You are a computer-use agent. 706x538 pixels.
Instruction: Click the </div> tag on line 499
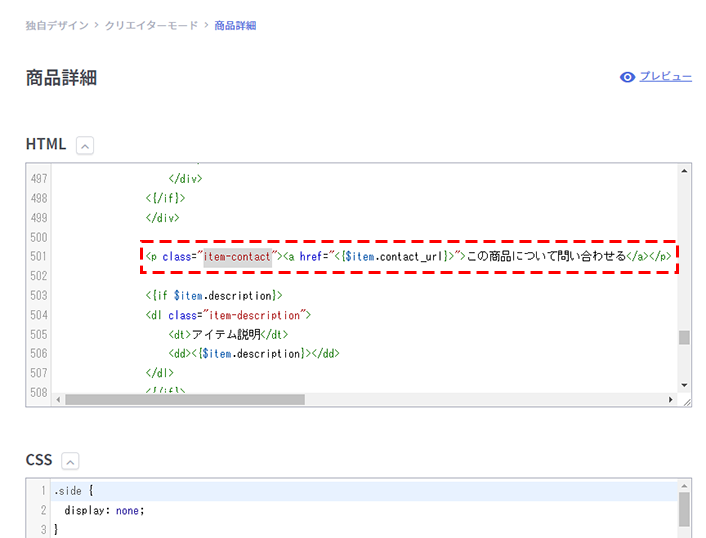[163, 218]
